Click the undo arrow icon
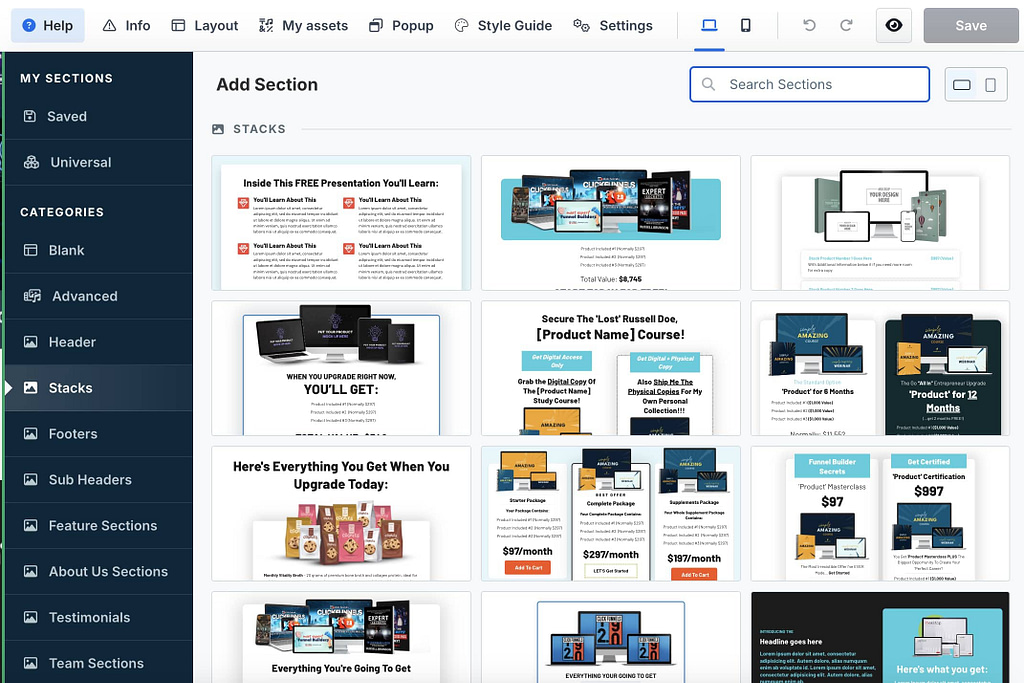 809,25
